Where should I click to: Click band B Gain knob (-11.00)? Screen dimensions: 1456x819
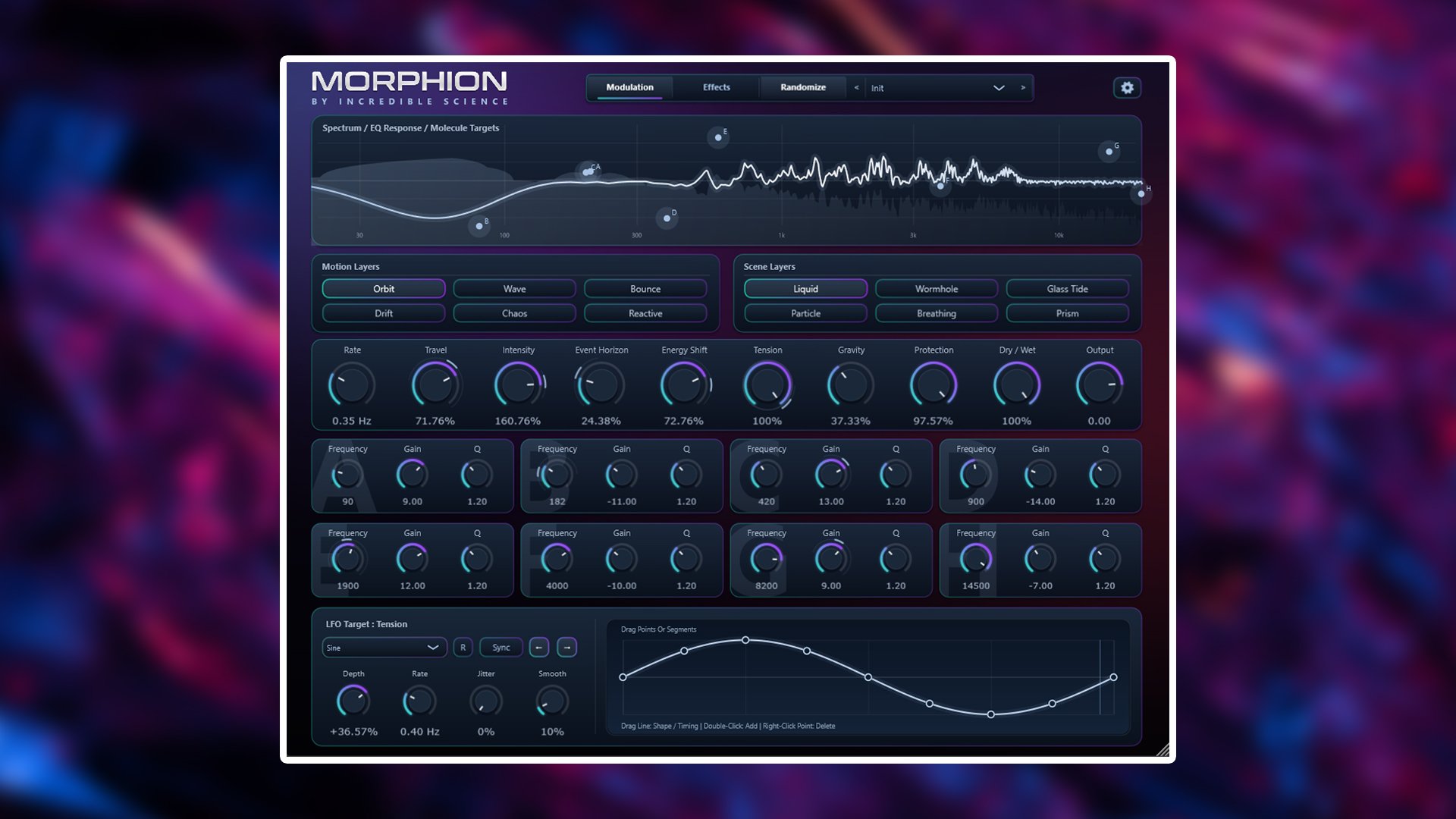622,475
